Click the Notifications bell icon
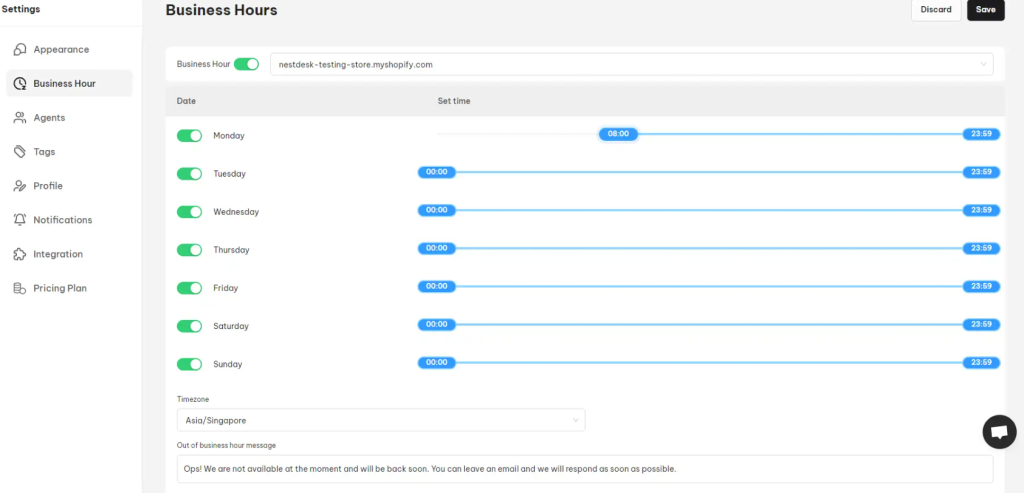This screenshot has height=493, width=1024. 20,220
